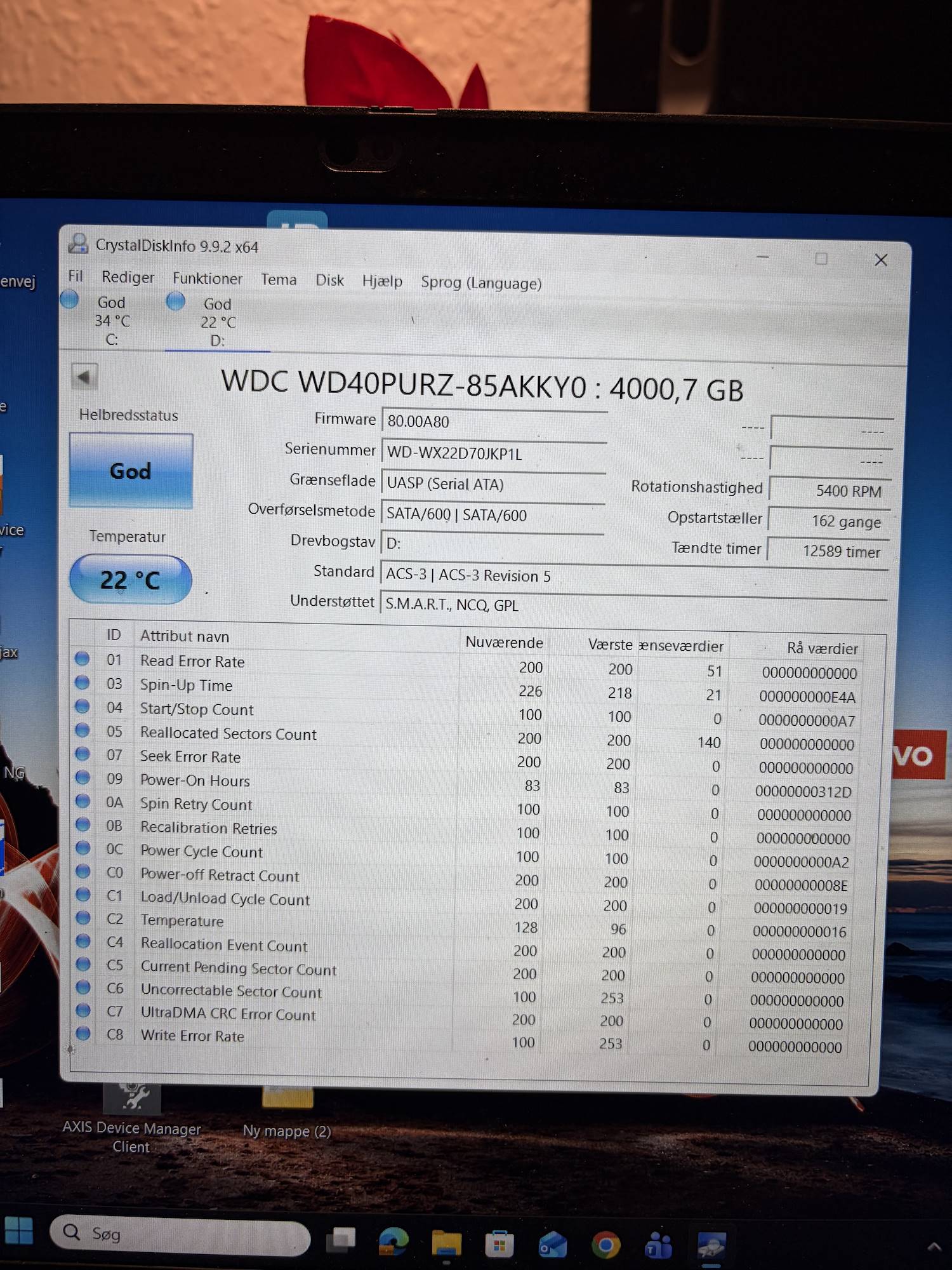This screenshot has width=952, height=1270.
Task: Click the Firmware field 80.00A80
Action: 494,422
